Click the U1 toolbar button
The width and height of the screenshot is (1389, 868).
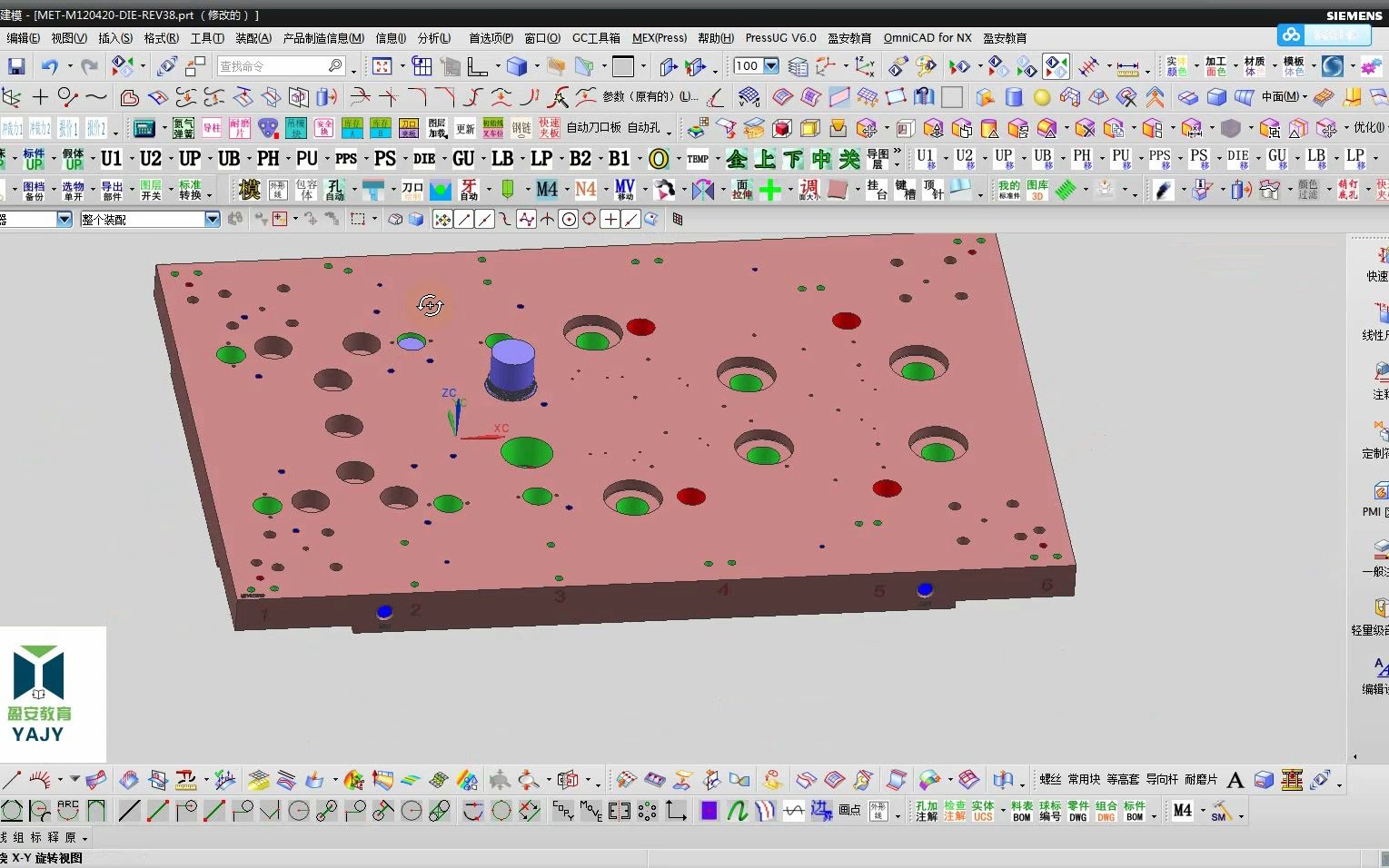[x=111, y=159]
